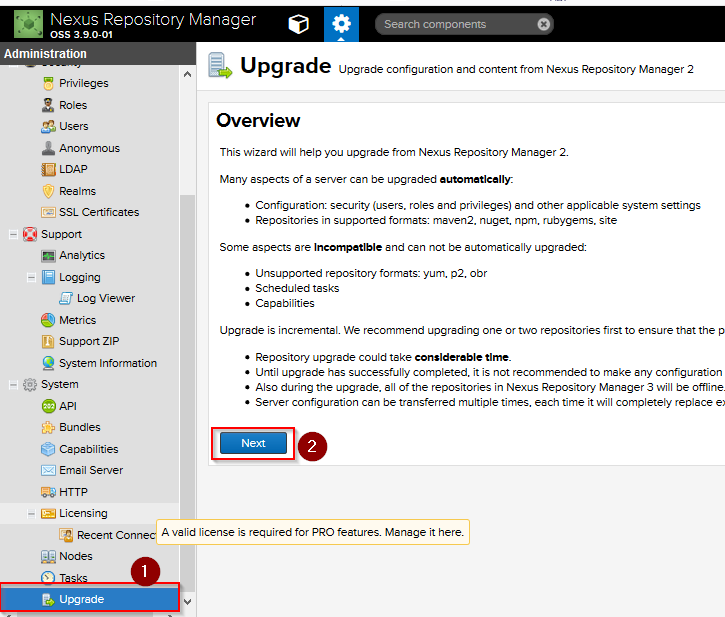Collapse the Logging tree node

click(x=32, y=277)
